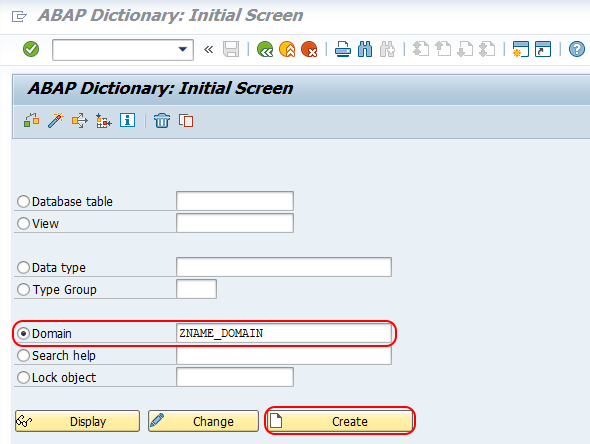Click the View name input field

(x=235, y=223)
